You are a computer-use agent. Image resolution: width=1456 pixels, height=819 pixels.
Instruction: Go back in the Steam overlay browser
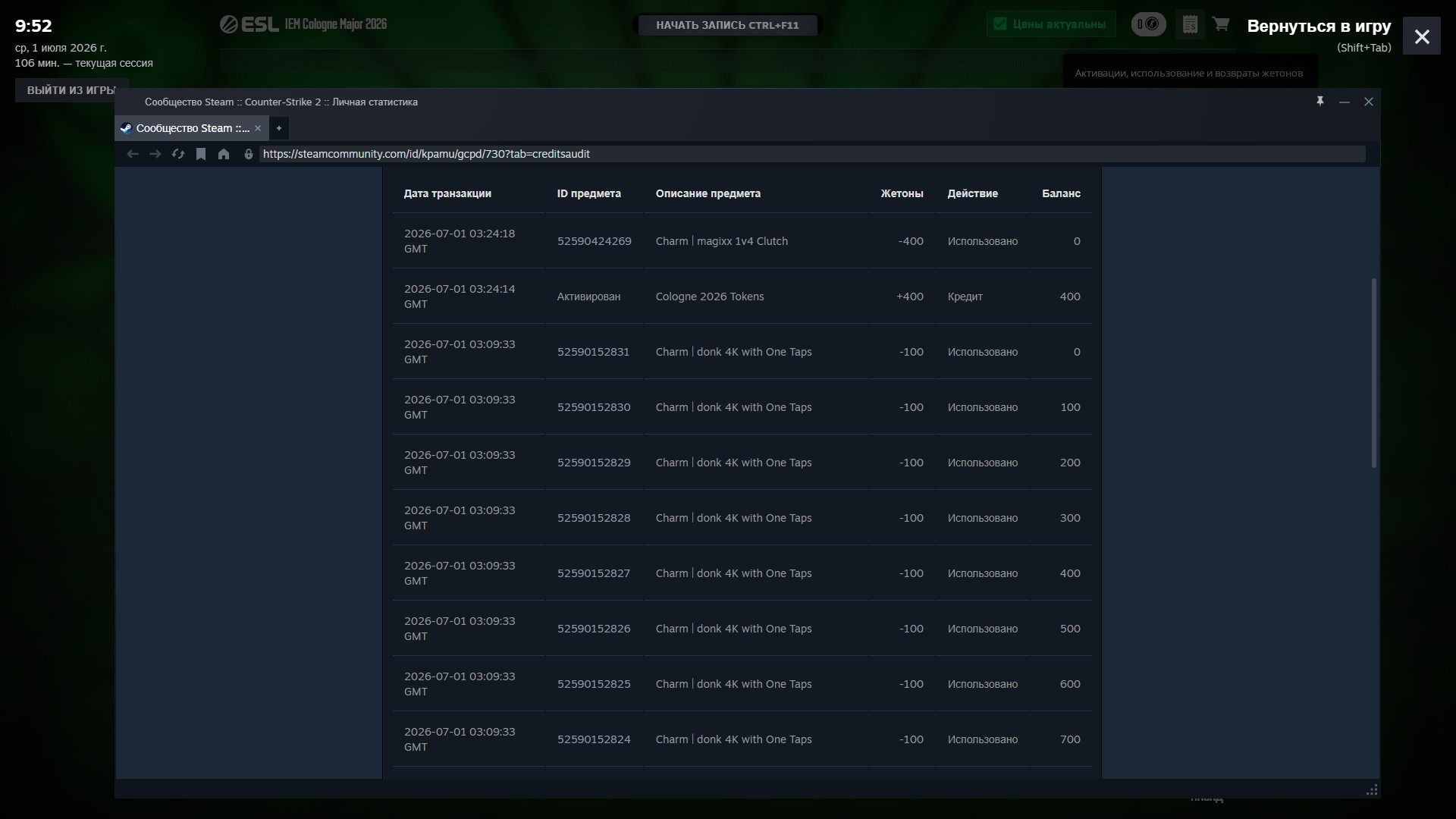(x=133, y=154)
